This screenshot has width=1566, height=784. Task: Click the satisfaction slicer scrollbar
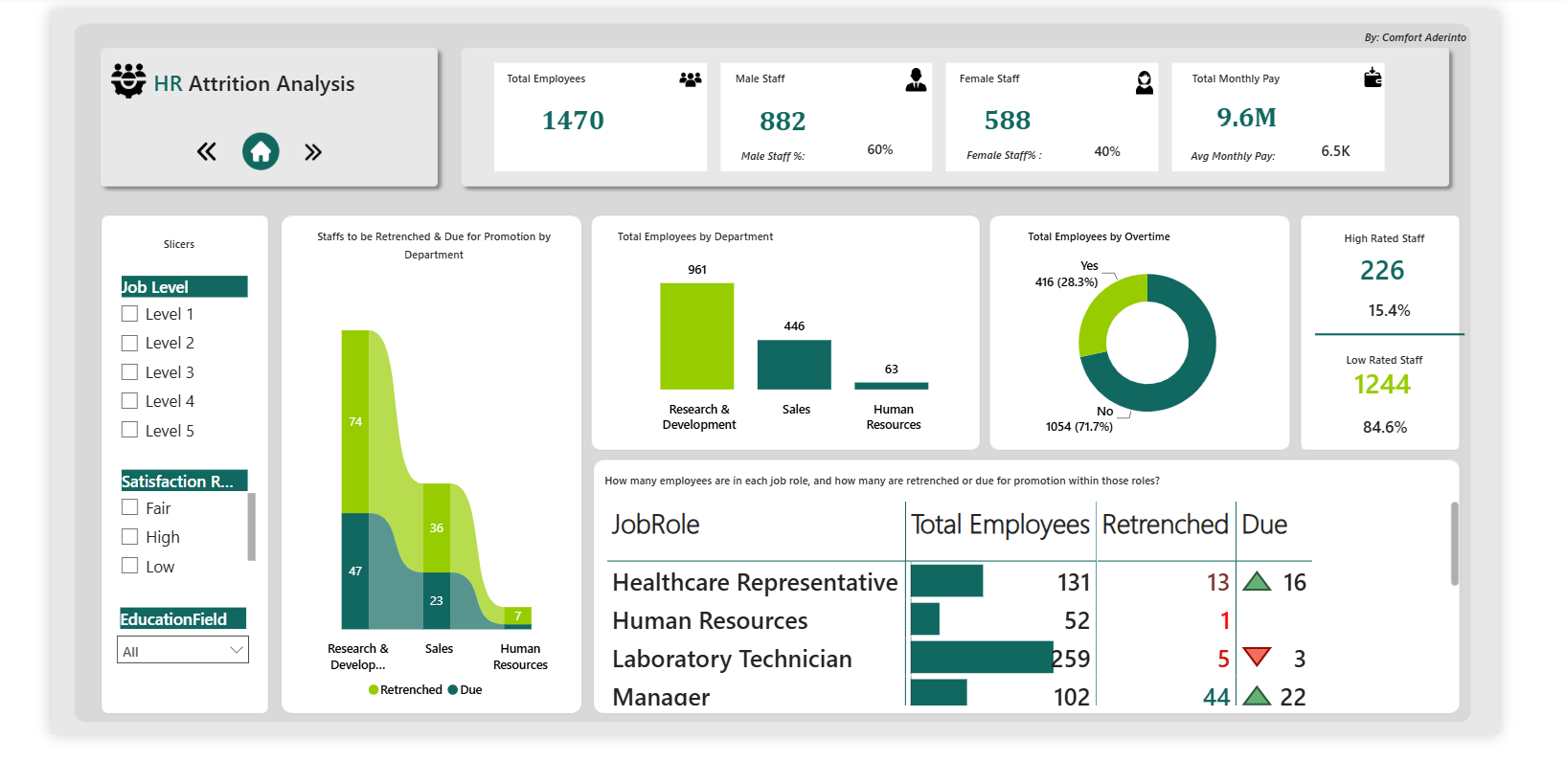pyautogui.click(x=252, y=526)
